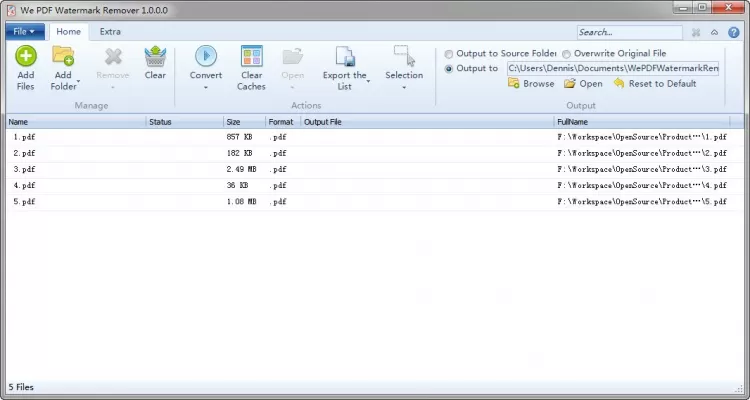The width and height of the screenshot is (750, 400).
Task: Select the Output to custom path option
Action: 449,68
